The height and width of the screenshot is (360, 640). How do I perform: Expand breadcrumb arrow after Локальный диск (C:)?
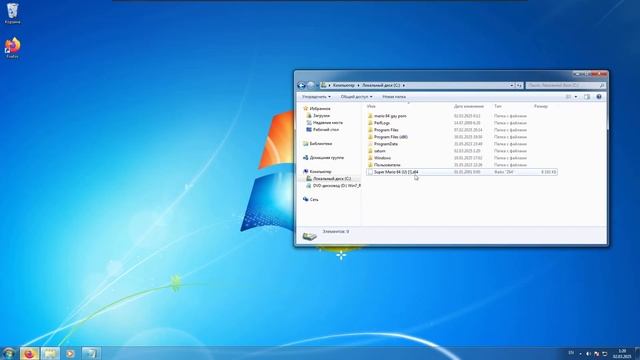point(404,85)
